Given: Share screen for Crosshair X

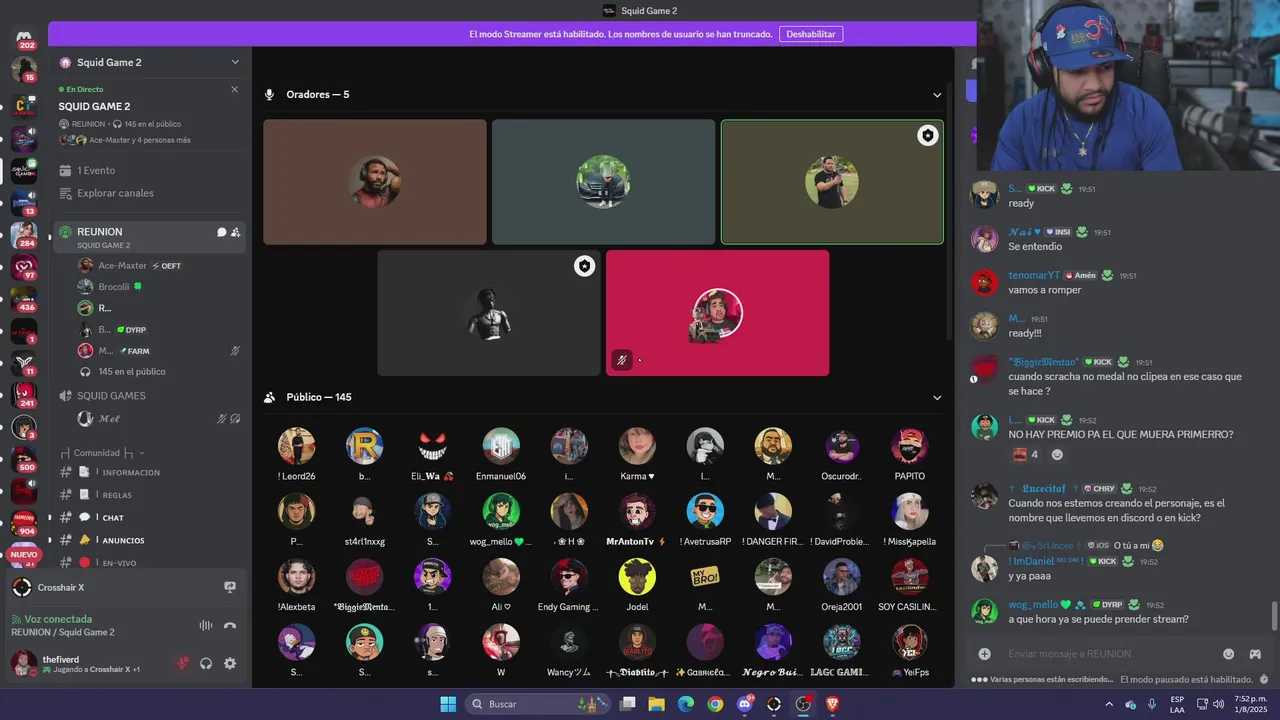Looking at the screenshot, I should (230, 587).
